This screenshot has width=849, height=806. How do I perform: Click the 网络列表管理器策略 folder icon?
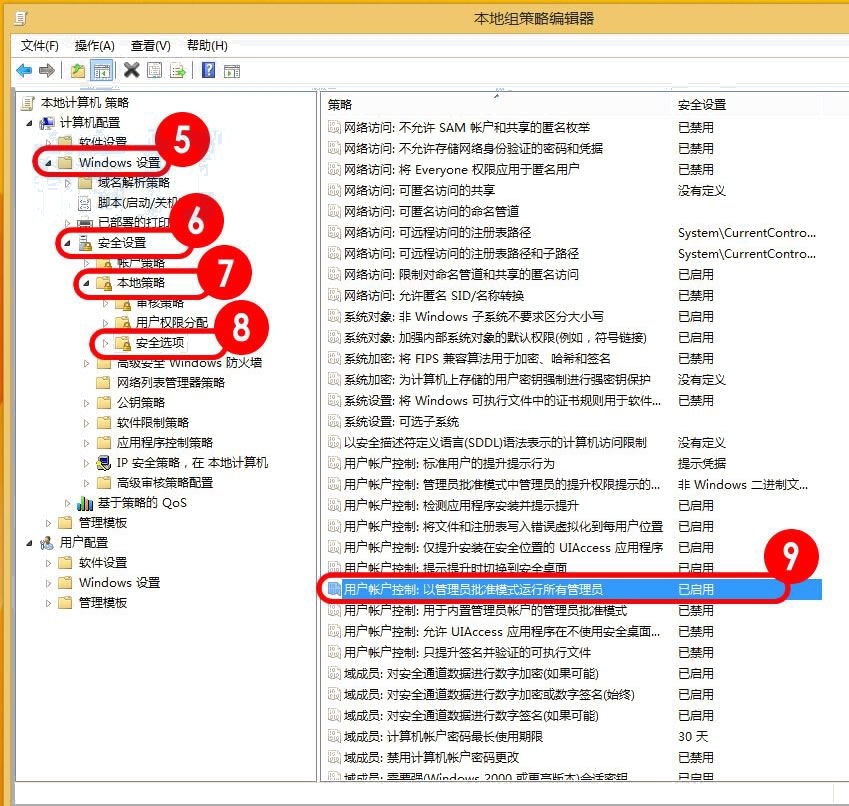tap(103, 383)
